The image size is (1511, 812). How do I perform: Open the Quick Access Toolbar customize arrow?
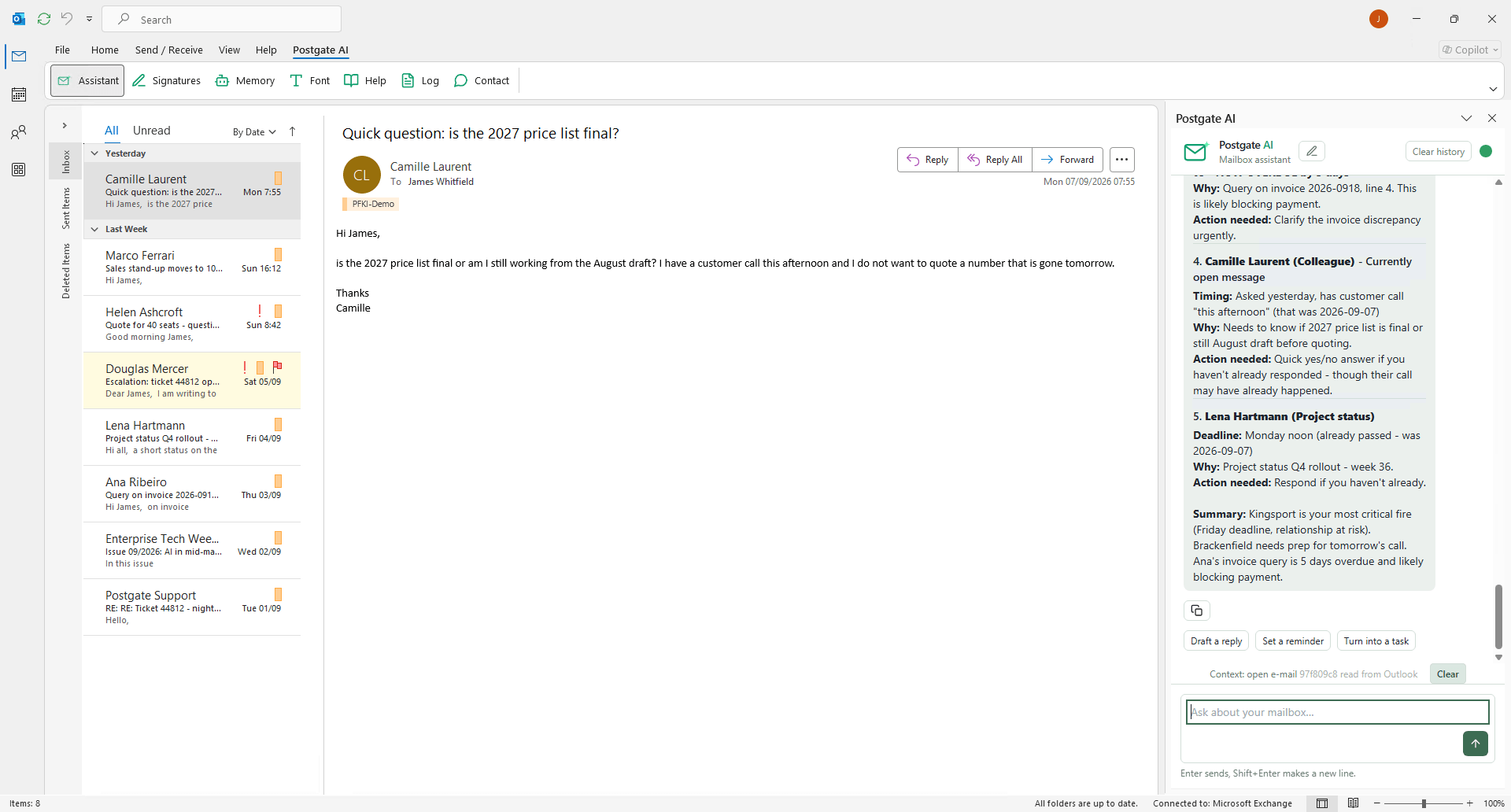pyautogui.click(x=89, y=19)
